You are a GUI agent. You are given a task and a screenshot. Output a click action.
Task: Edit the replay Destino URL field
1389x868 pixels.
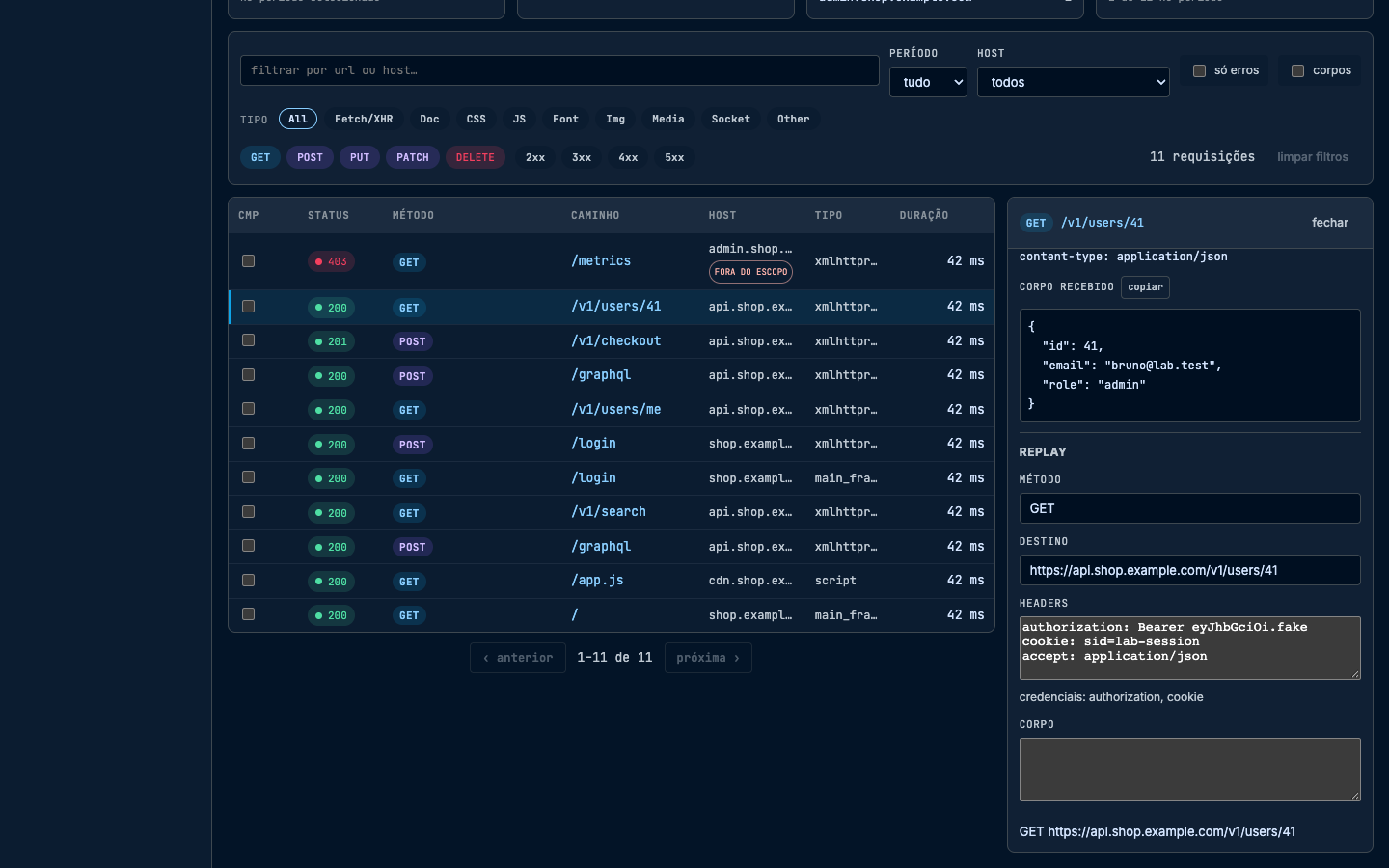point(1189,570)
